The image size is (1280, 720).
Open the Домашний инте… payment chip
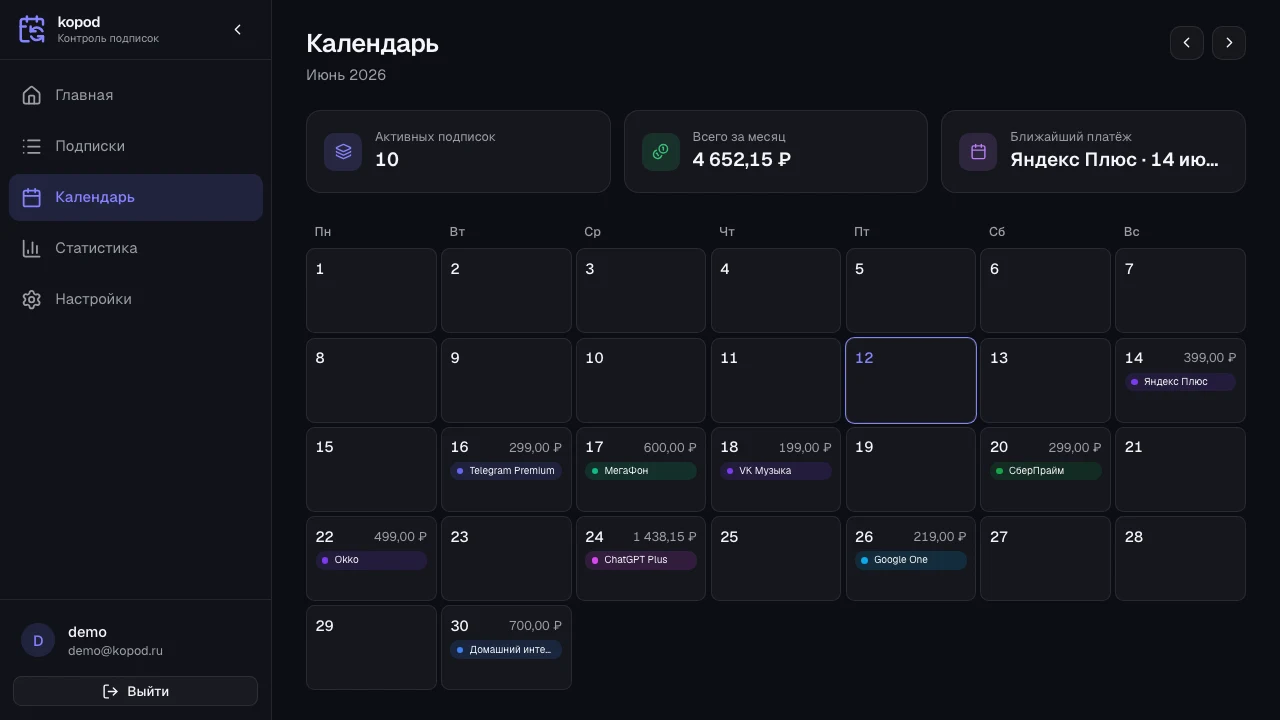(x=506, y=650)
